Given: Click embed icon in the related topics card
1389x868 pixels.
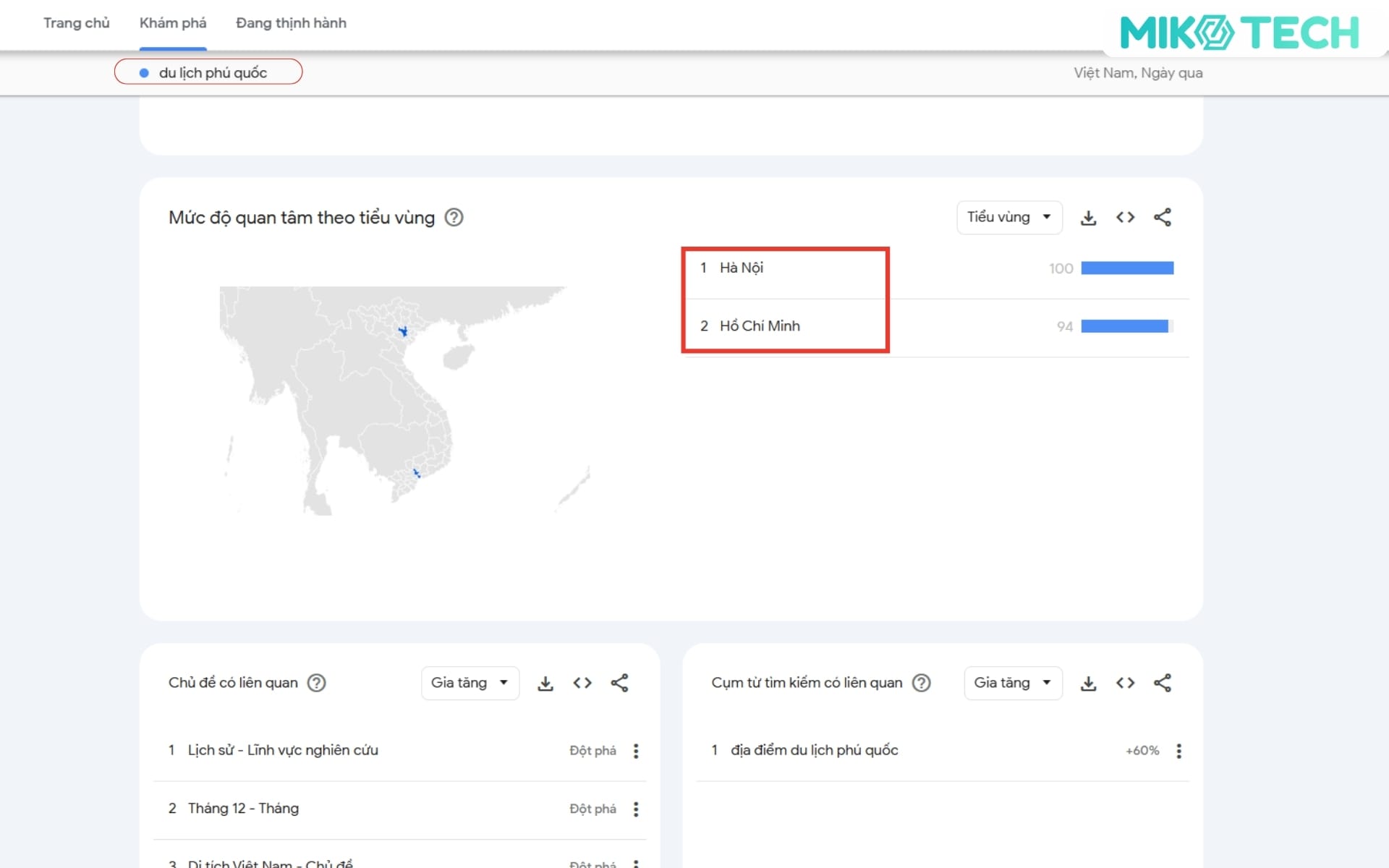Looking at the screenshot, I should click(x=582, y=684).
